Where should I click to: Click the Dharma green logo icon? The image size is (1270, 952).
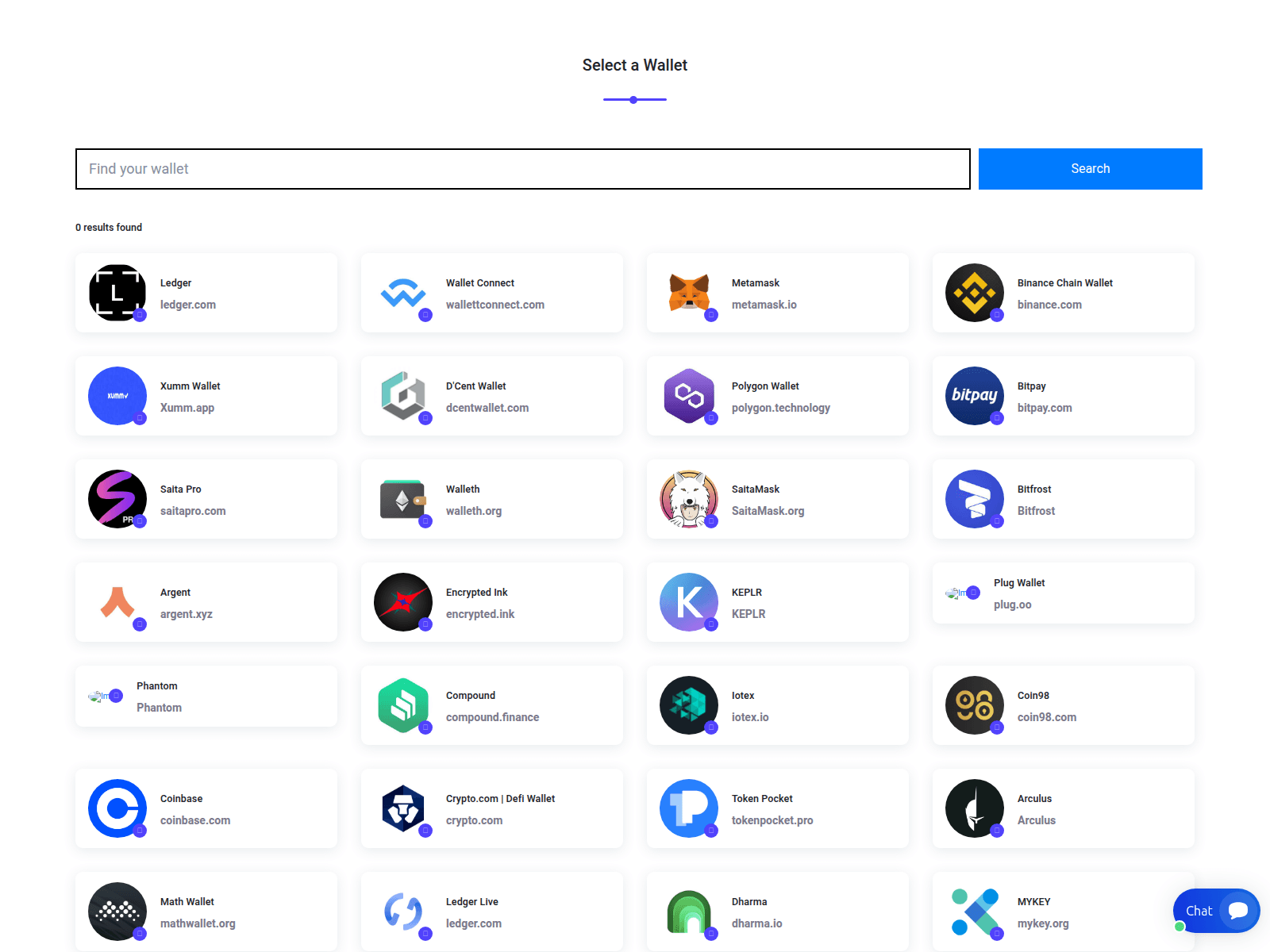[689, 912]
